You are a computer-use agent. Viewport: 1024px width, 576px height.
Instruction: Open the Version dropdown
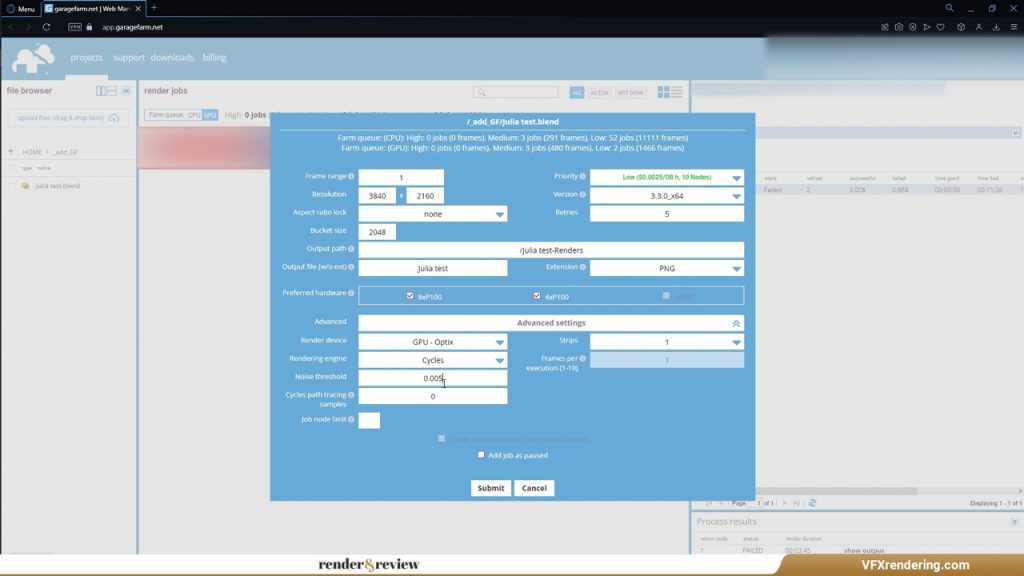(667, 195)
